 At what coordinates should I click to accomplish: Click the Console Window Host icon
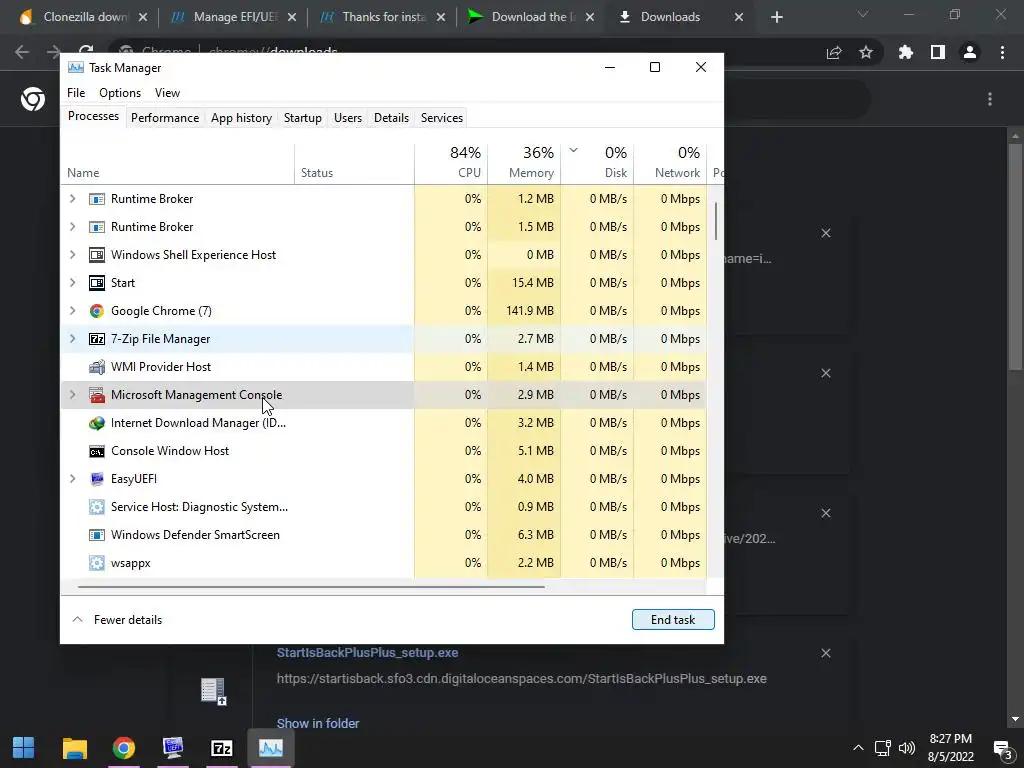click(x=97, y=451)
